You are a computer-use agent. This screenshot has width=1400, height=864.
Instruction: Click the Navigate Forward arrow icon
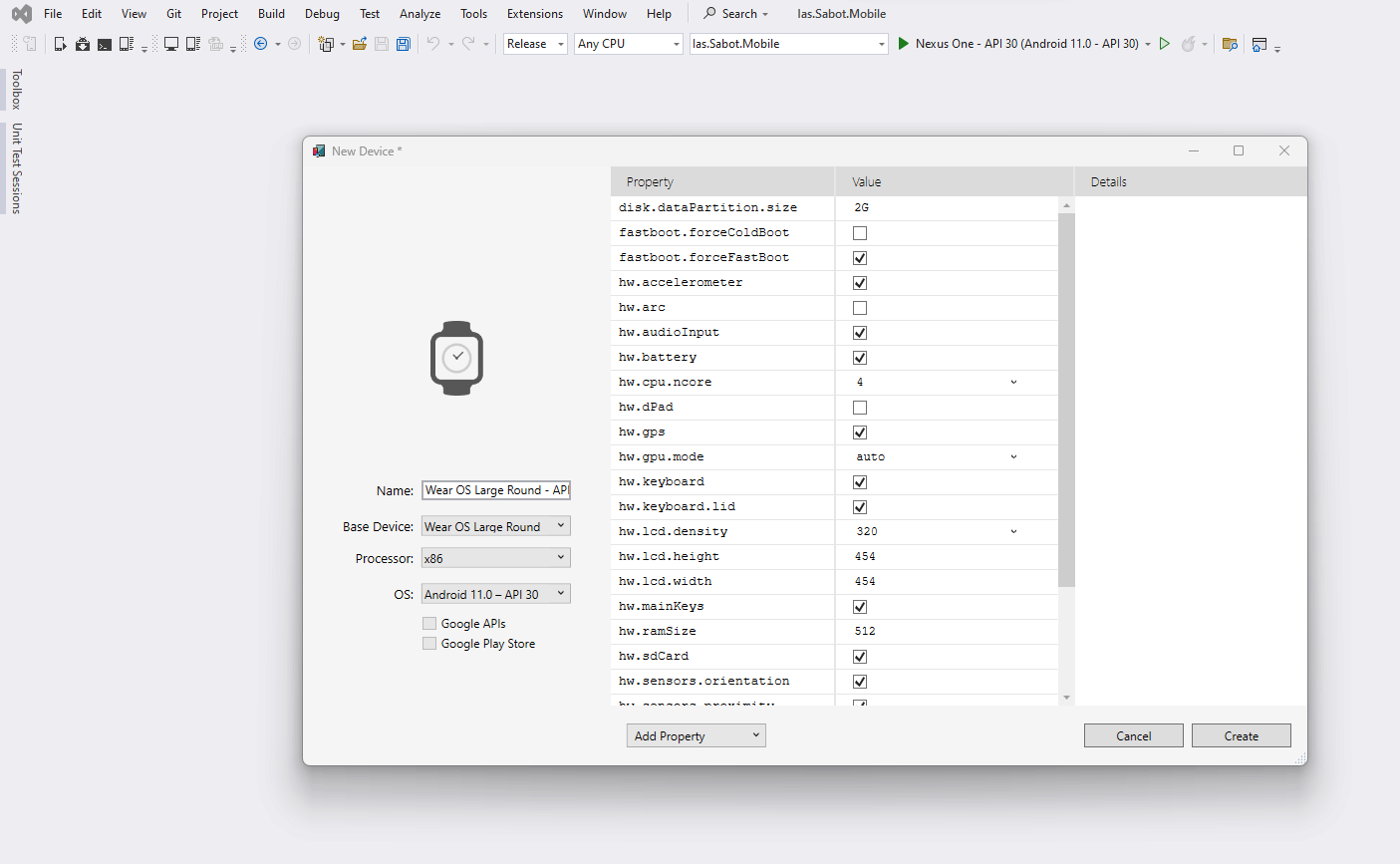[x=294, y=44]
